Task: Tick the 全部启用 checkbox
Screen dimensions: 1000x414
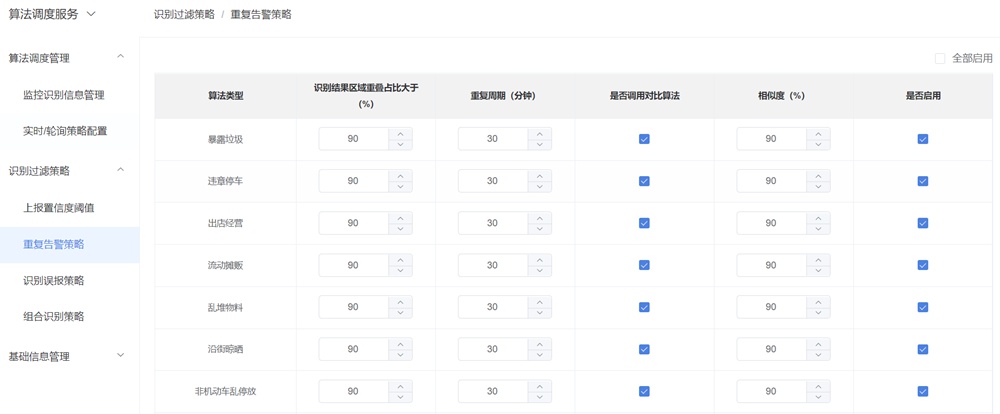Action: tap(939, 58)
